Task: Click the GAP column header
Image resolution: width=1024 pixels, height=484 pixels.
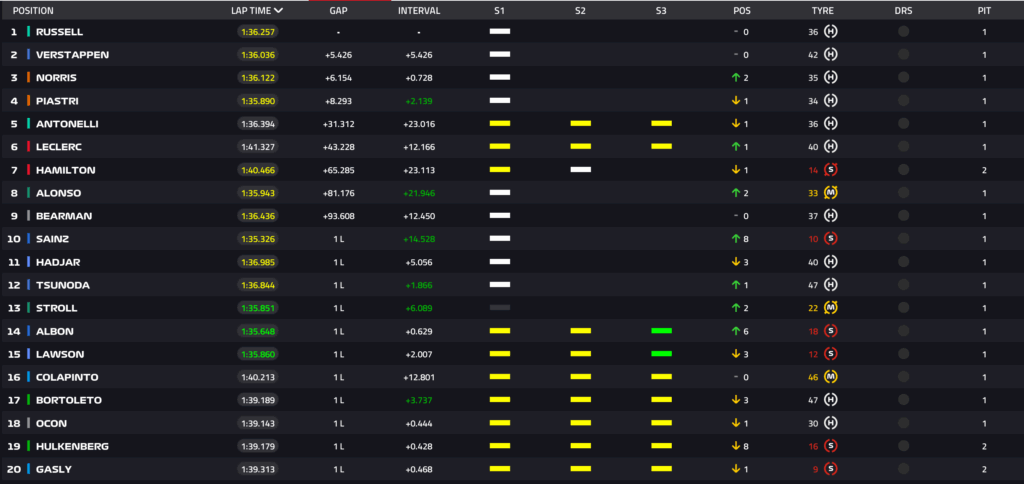Action: coord(338,11)
